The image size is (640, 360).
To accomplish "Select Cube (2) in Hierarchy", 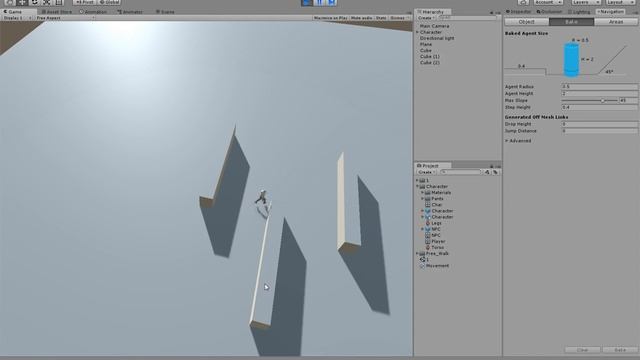I will click(x=430, y=63).
